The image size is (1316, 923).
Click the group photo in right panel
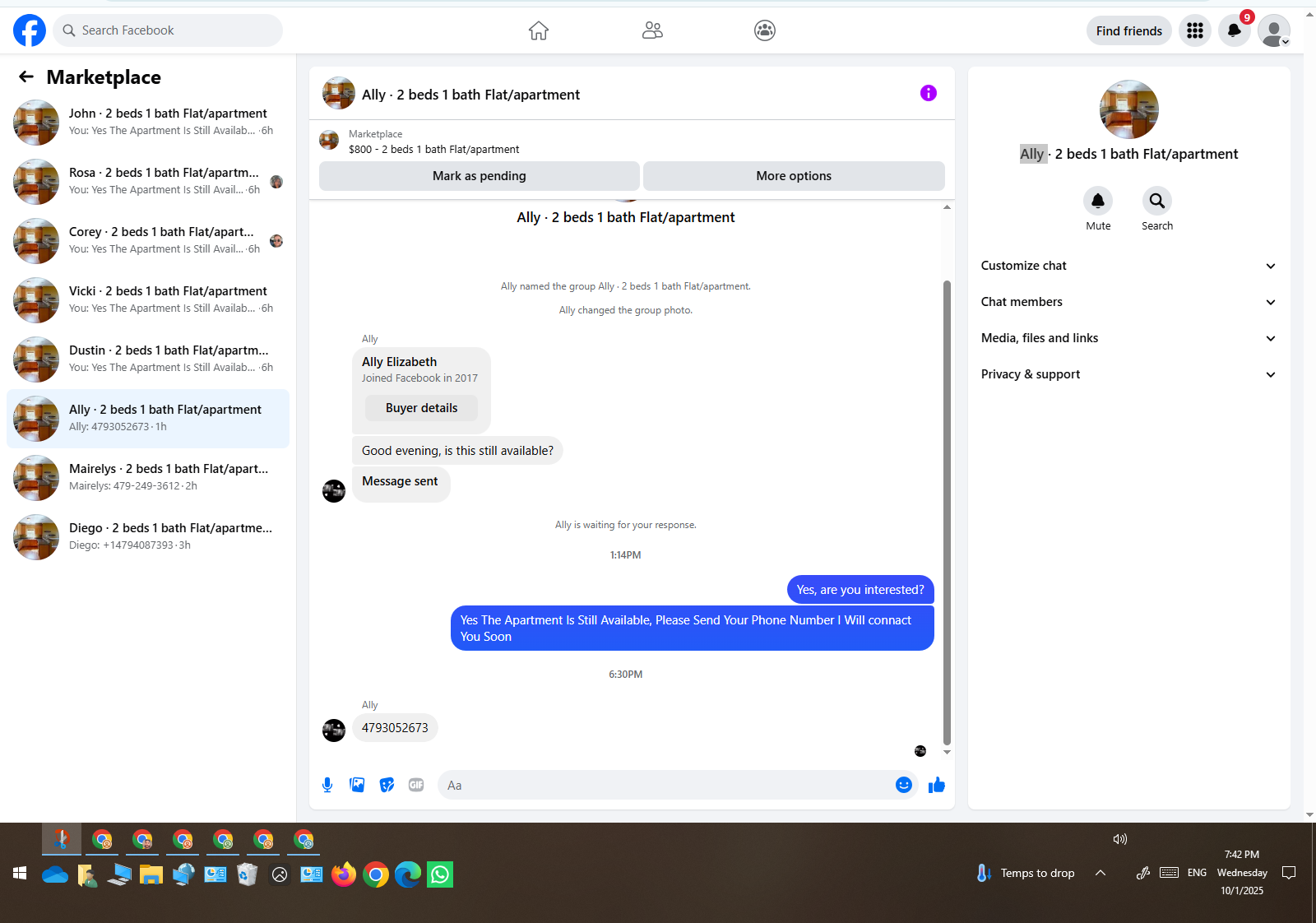(1129, 109)
